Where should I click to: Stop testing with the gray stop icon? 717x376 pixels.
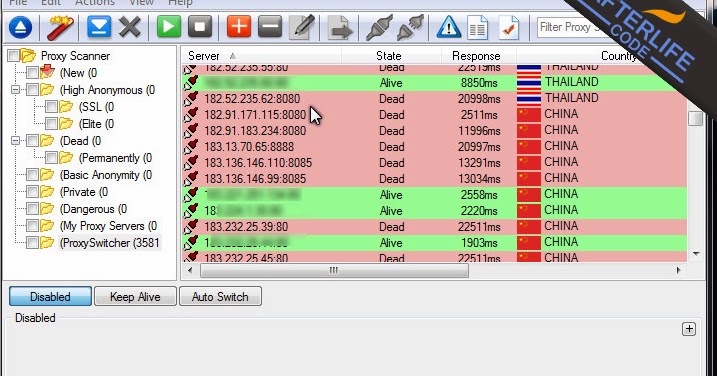click(200, 27)
